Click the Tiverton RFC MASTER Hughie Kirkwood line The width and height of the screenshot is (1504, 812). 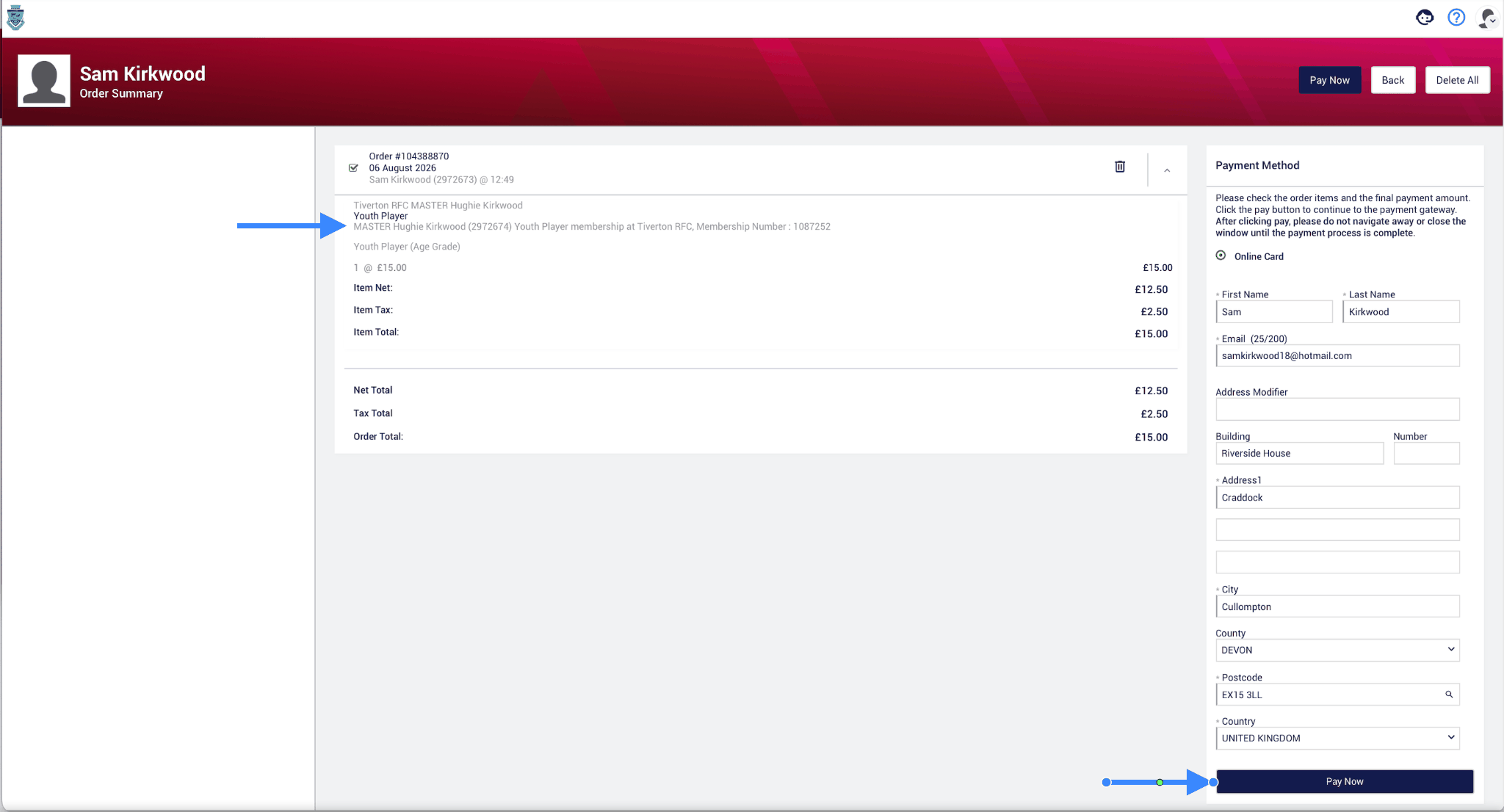(x=438, y=206)
